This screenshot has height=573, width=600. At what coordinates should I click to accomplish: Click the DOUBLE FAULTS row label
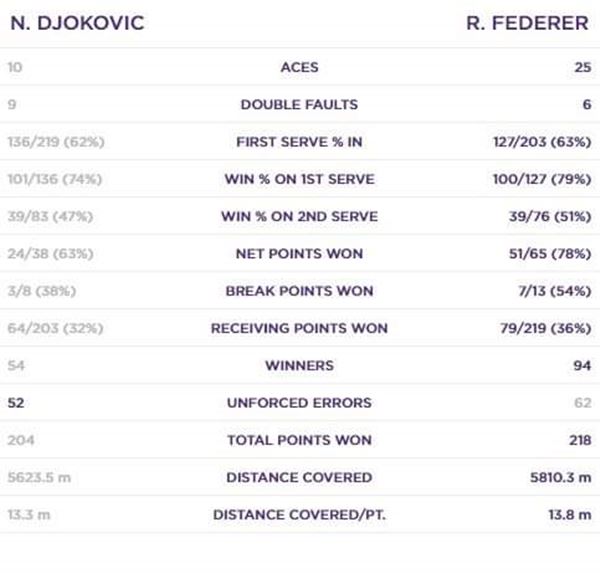pos(299,105)
